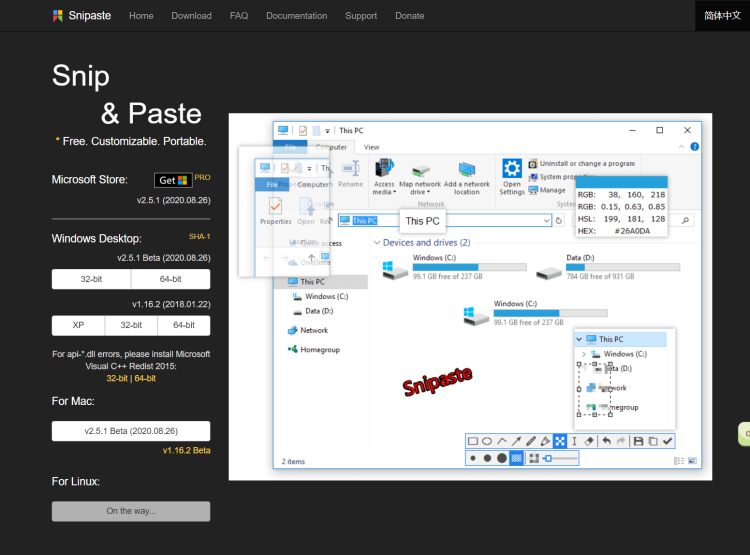This screenshot has width=750, height=555.
Task: Open the FAQ page
Action: pos(239,16)
